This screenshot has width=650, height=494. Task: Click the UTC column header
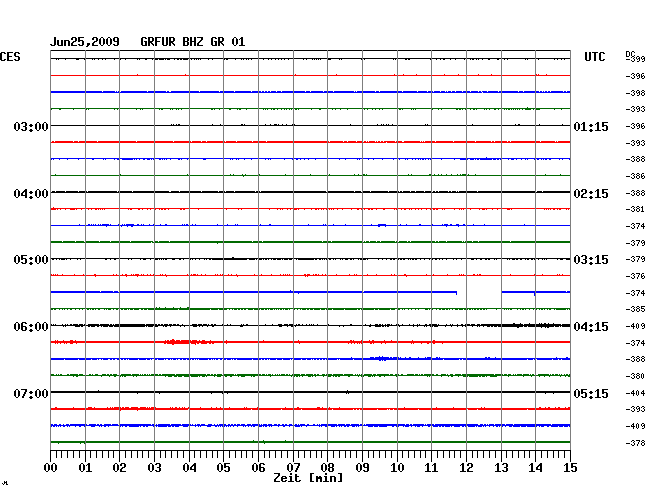coord(594,57)
